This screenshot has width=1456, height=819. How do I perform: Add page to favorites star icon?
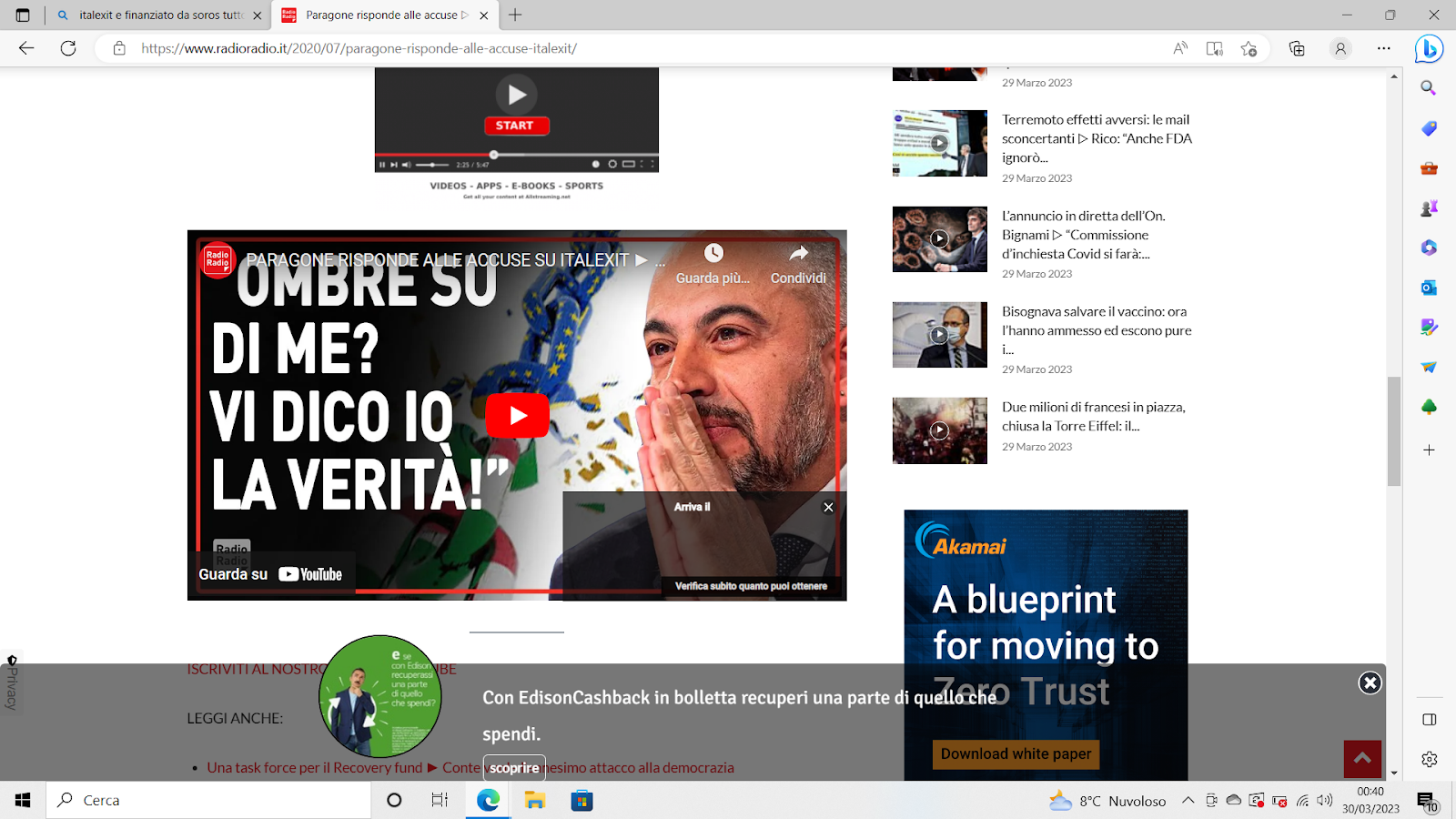tap(1249, 48)
